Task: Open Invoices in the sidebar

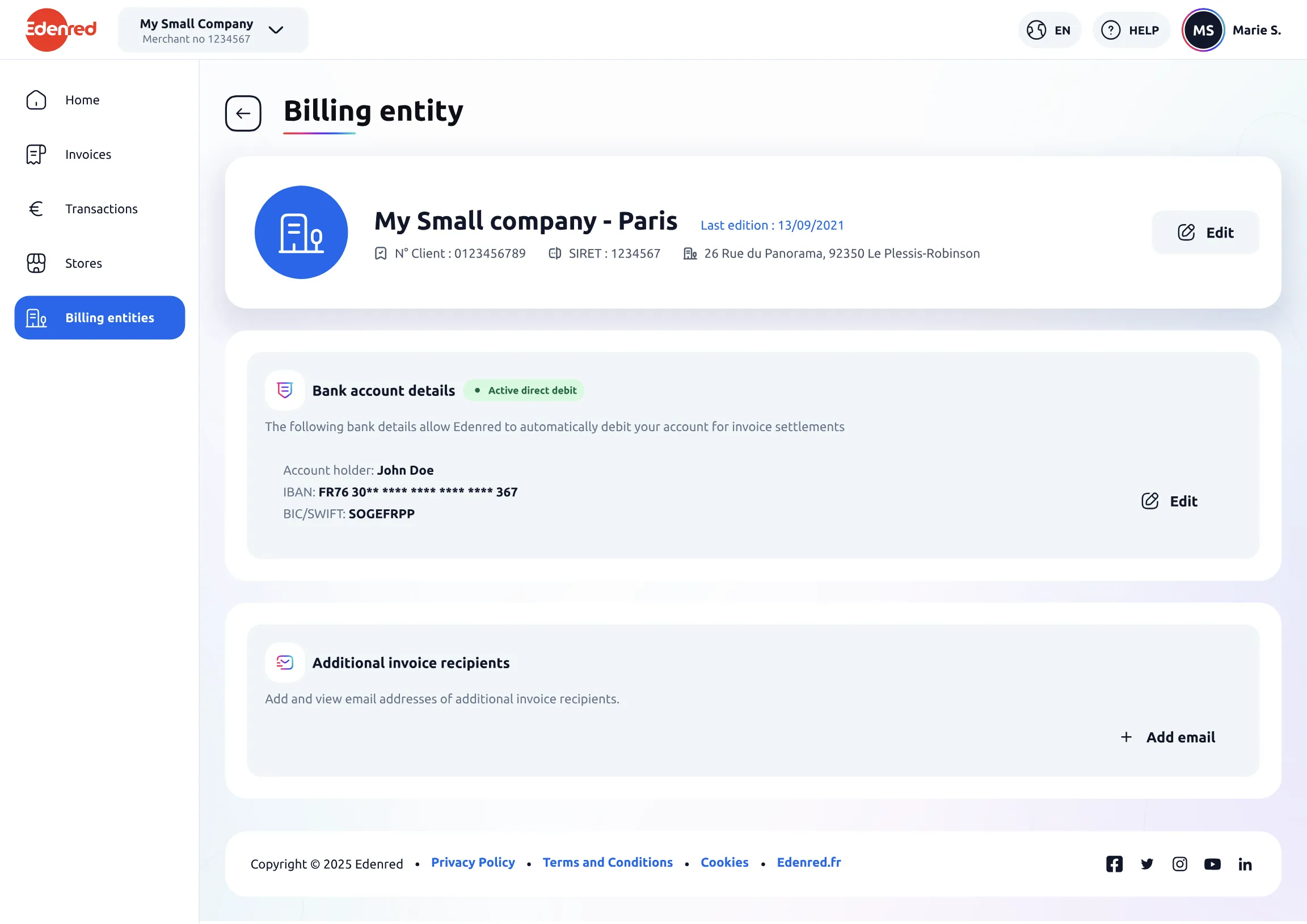Action: tap(100, 155)
